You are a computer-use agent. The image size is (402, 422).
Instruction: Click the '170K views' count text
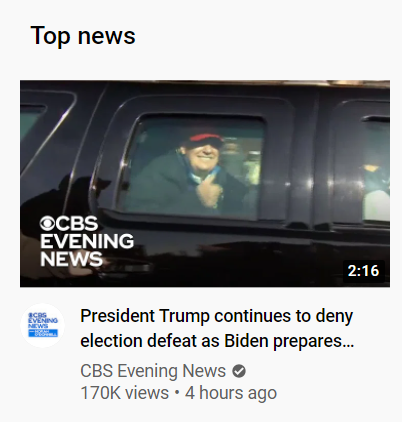point(125,393)
